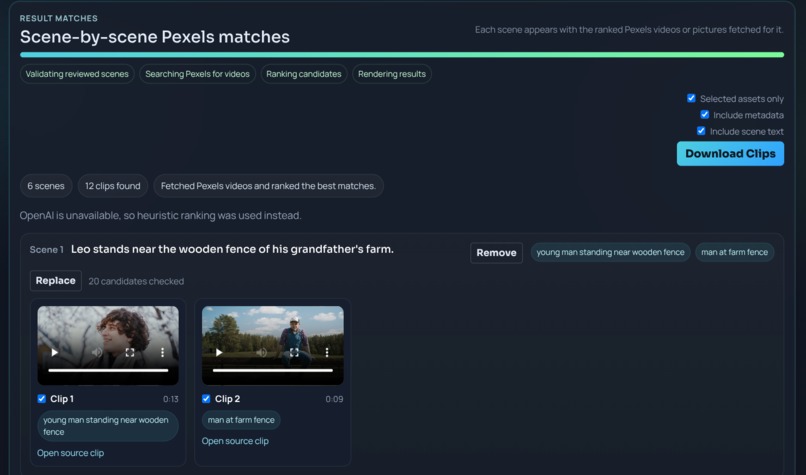Toggle the Selected assets only checkbox
Image resolution: width=806 pixels, height=475 pixels.
[691, 98]
